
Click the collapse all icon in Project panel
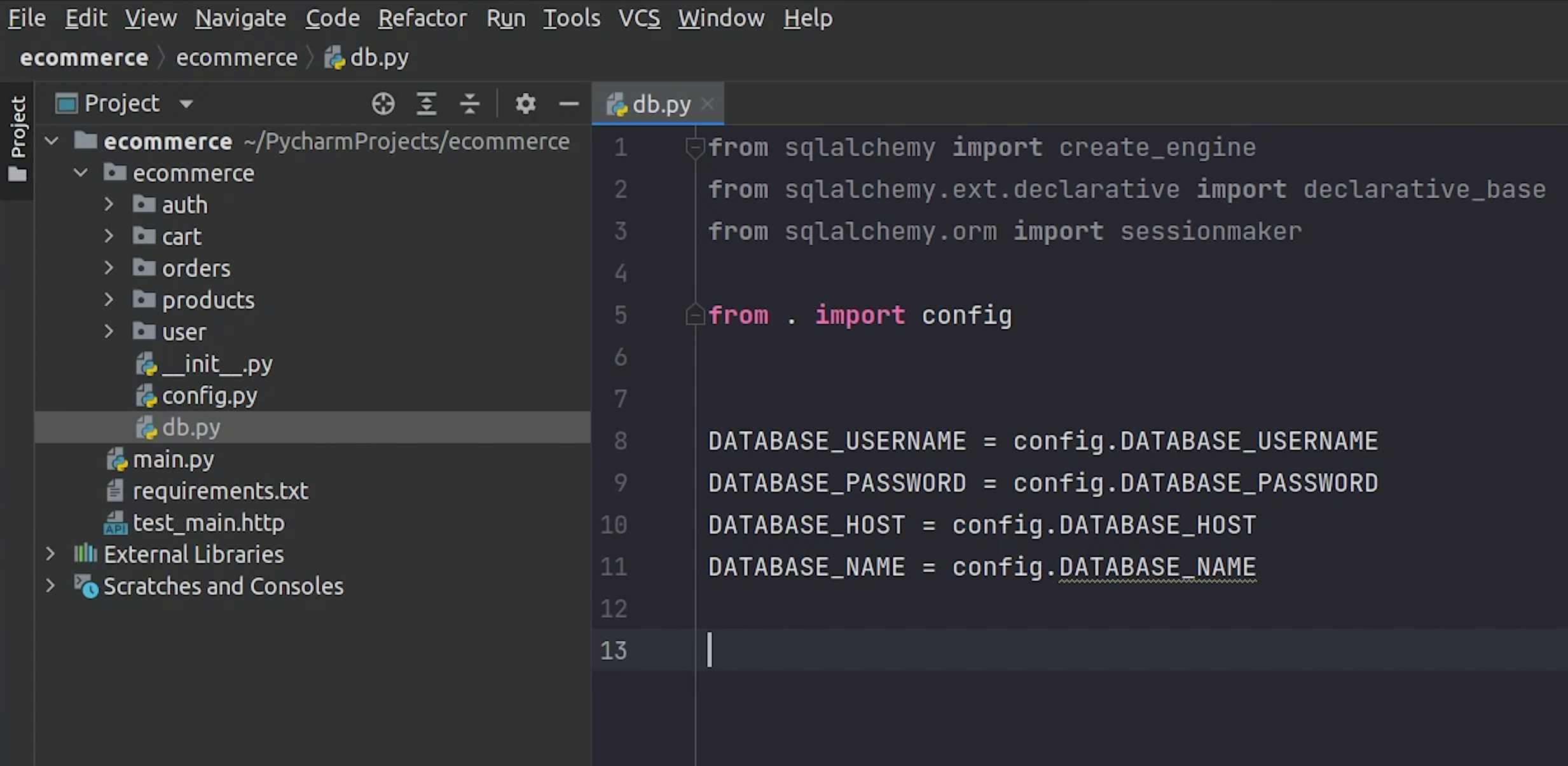click(x=470, y=103)
